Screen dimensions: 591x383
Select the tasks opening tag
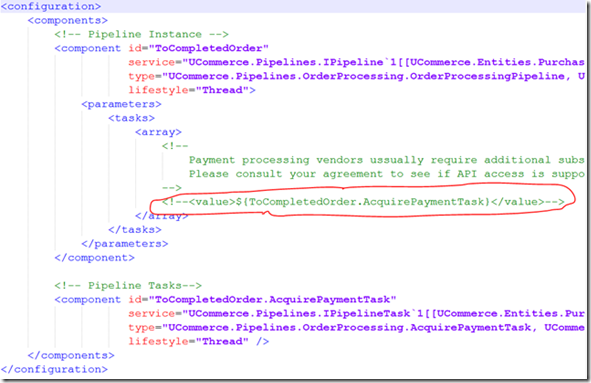click(x=132, y=118)
